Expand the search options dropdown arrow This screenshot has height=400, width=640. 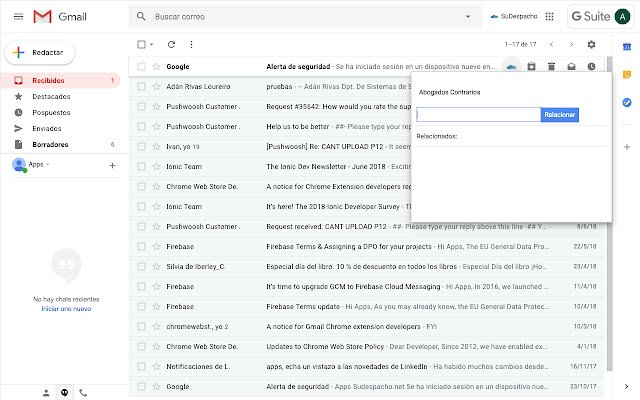click(468, 16)
